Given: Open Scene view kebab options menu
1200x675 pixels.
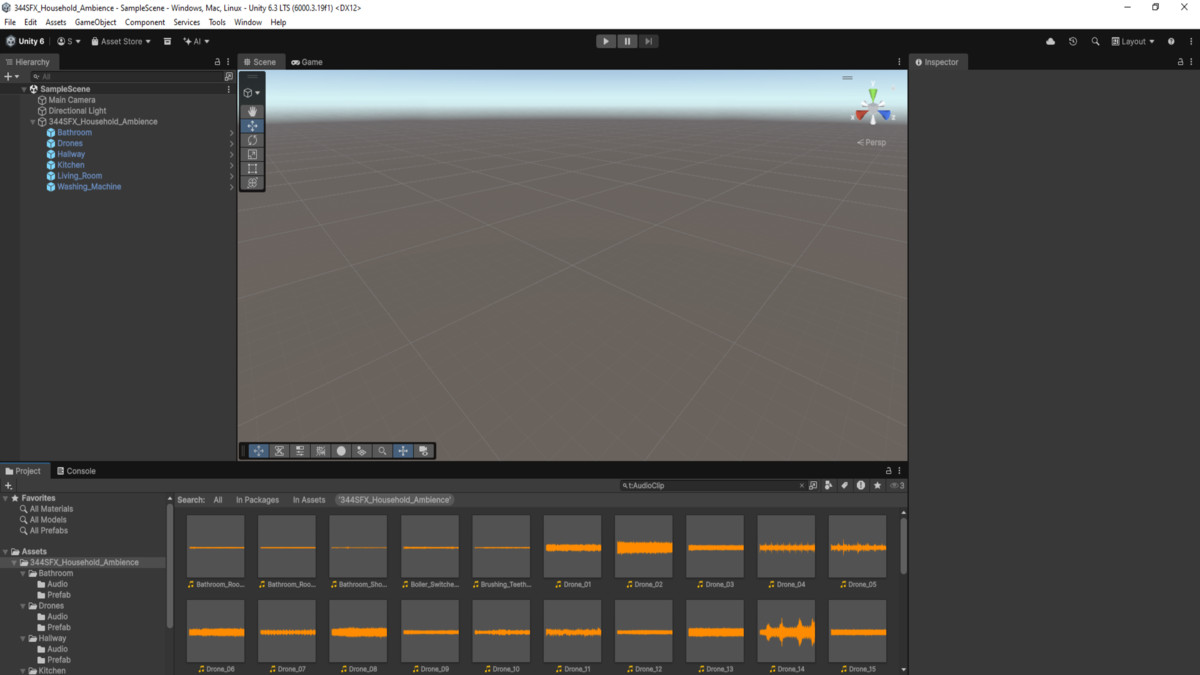Looking at the screenshot, I should [899, 62].
